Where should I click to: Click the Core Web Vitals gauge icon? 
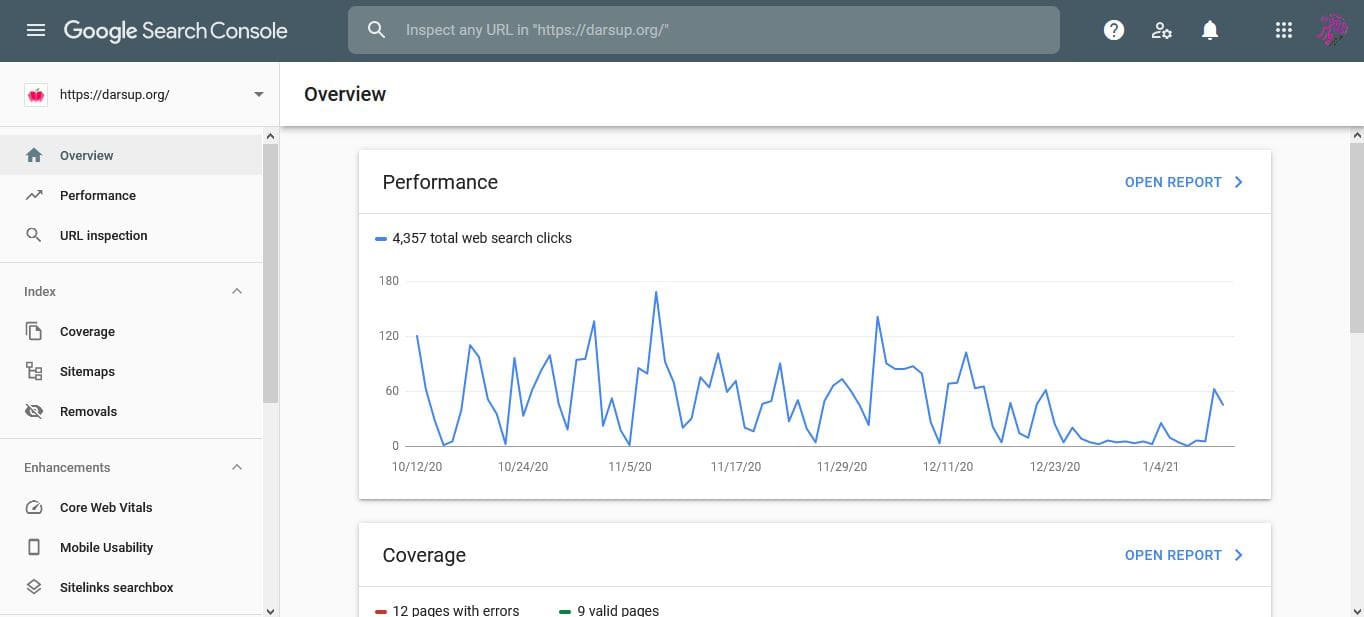pos(34,507)
